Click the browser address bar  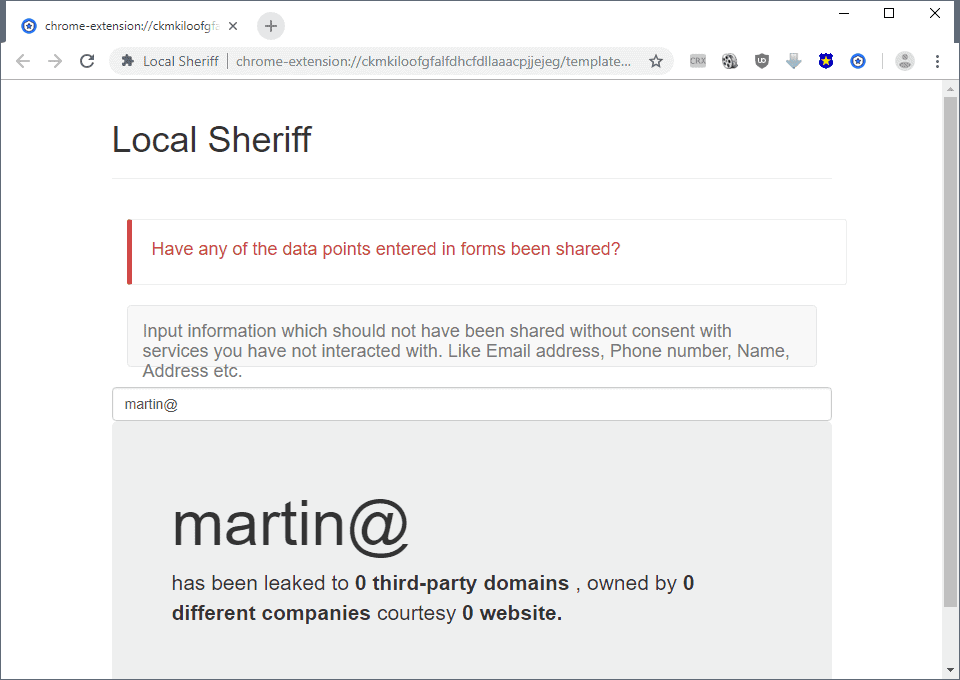tap(430, 61)
